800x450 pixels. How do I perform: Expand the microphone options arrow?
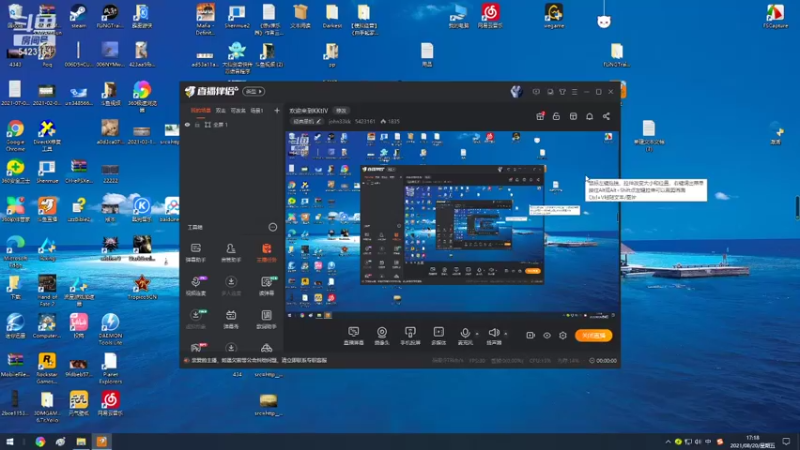click(477, 334)
